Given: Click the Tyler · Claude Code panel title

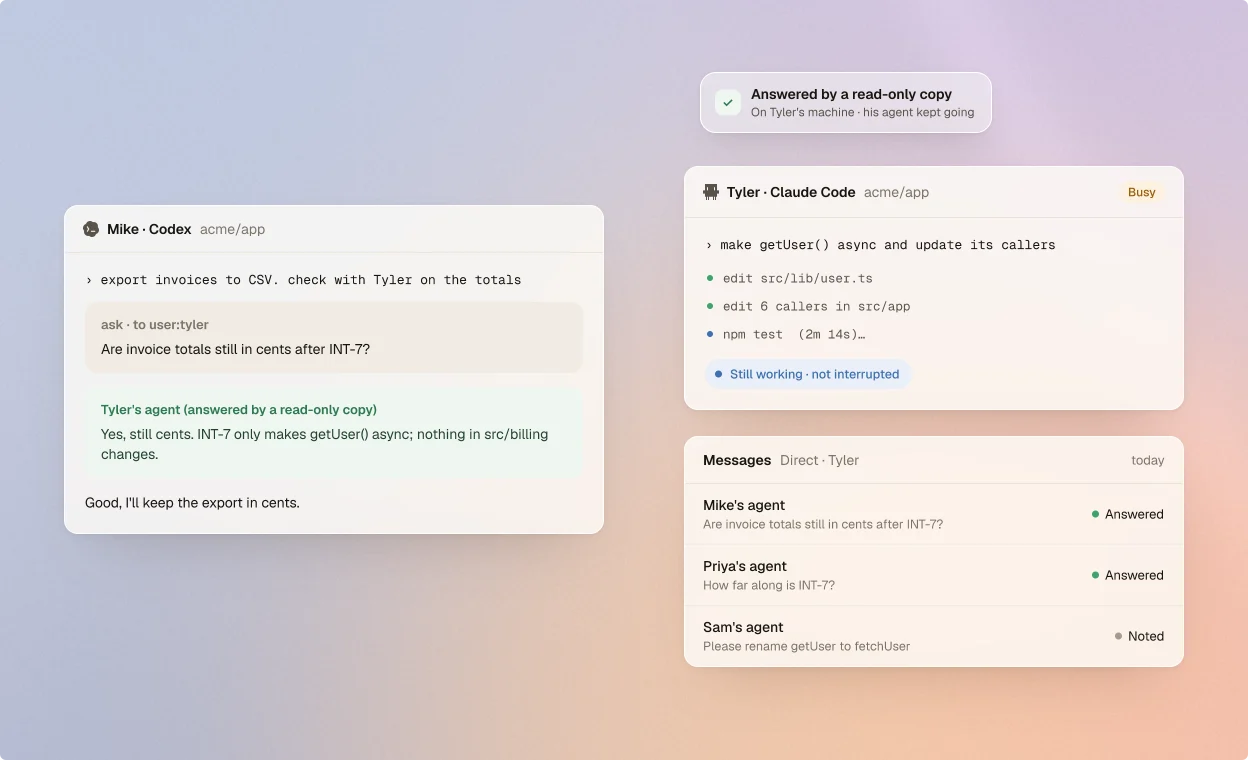Looking at the screenshot, I should tap(791, 192).
